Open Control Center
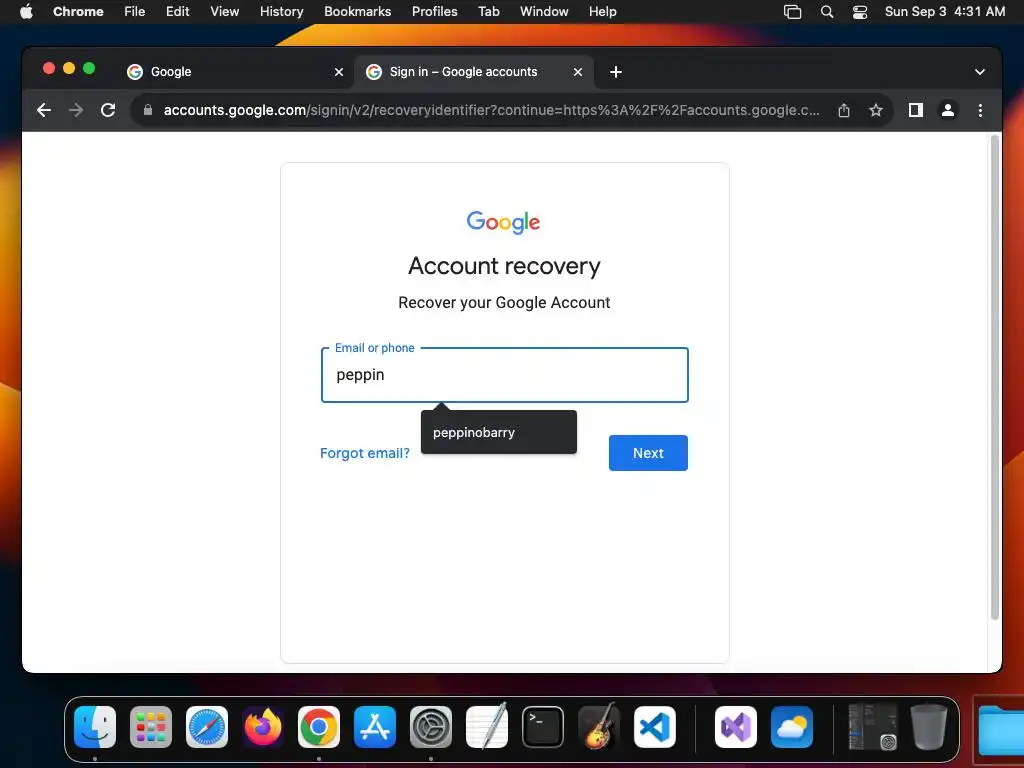1024x768 pixels. [860, 12]
